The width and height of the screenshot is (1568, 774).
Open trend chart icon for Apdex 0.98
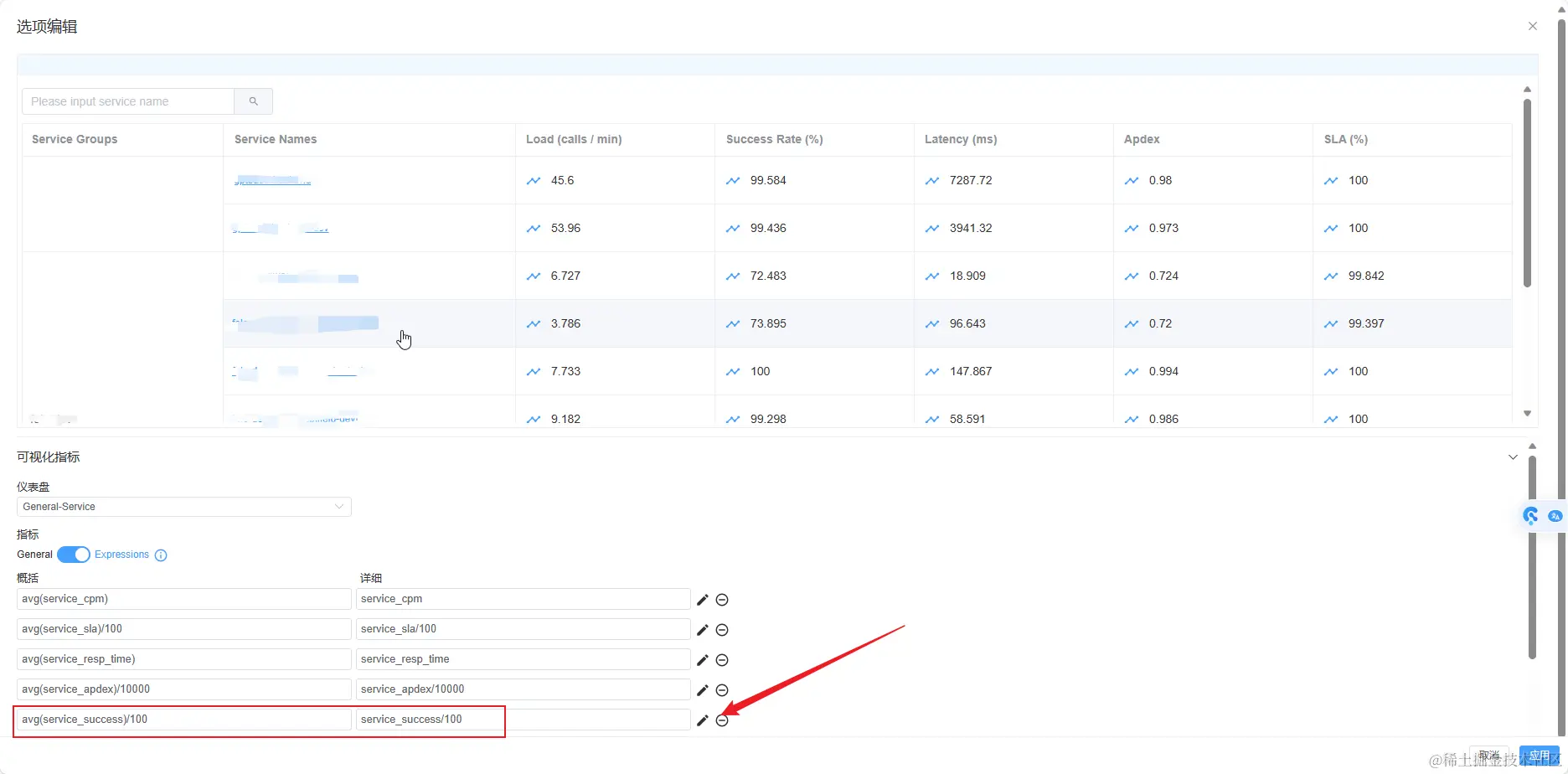[x=1132, y=181]
